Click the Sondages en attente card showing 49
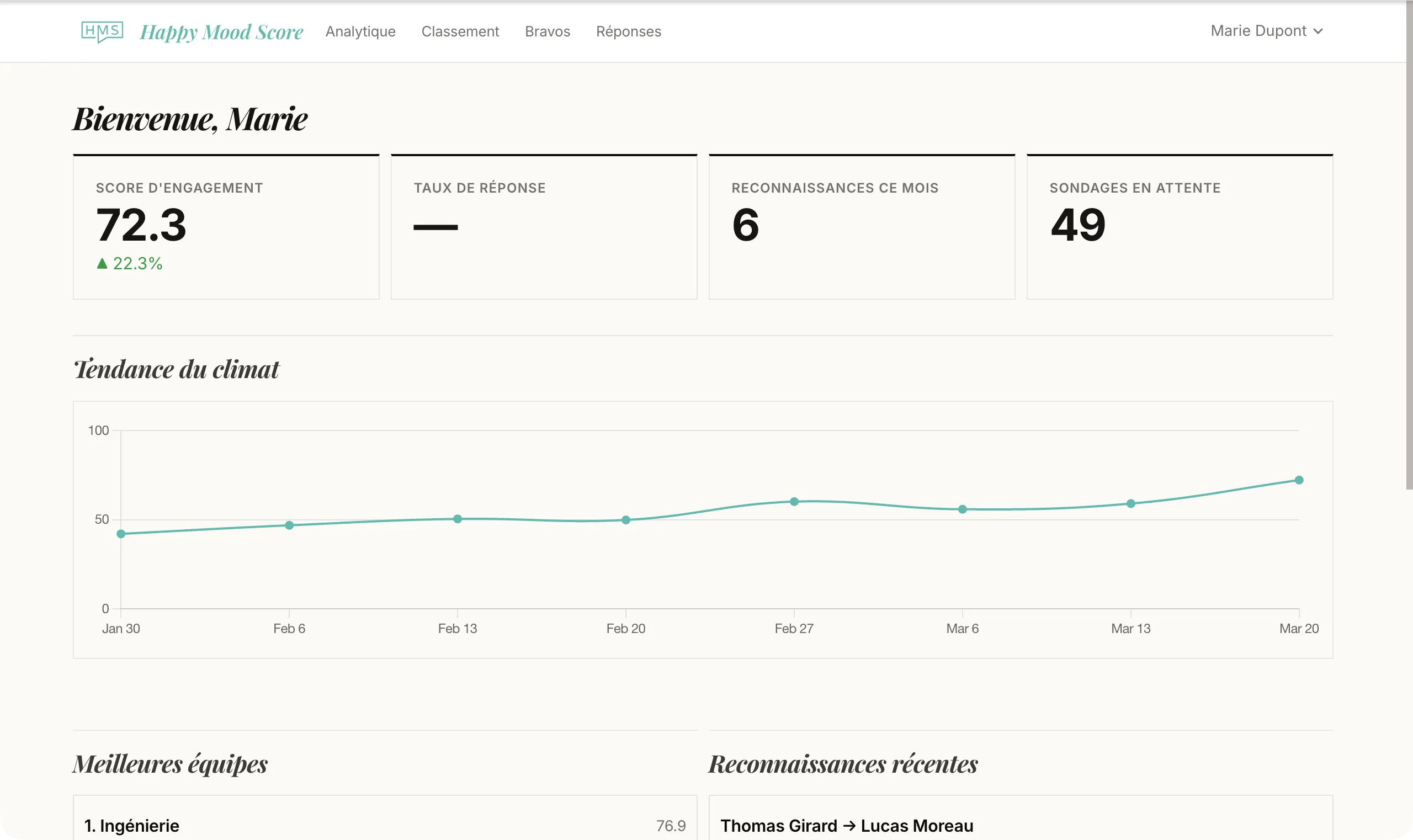 click(1180, 226)
